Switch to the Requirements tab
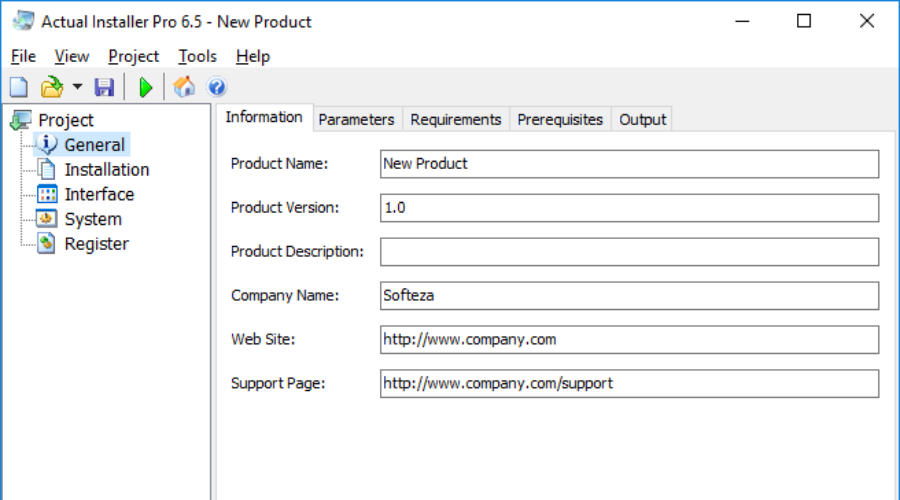Viewport: 900px width, 500px height. coord(455,120)
